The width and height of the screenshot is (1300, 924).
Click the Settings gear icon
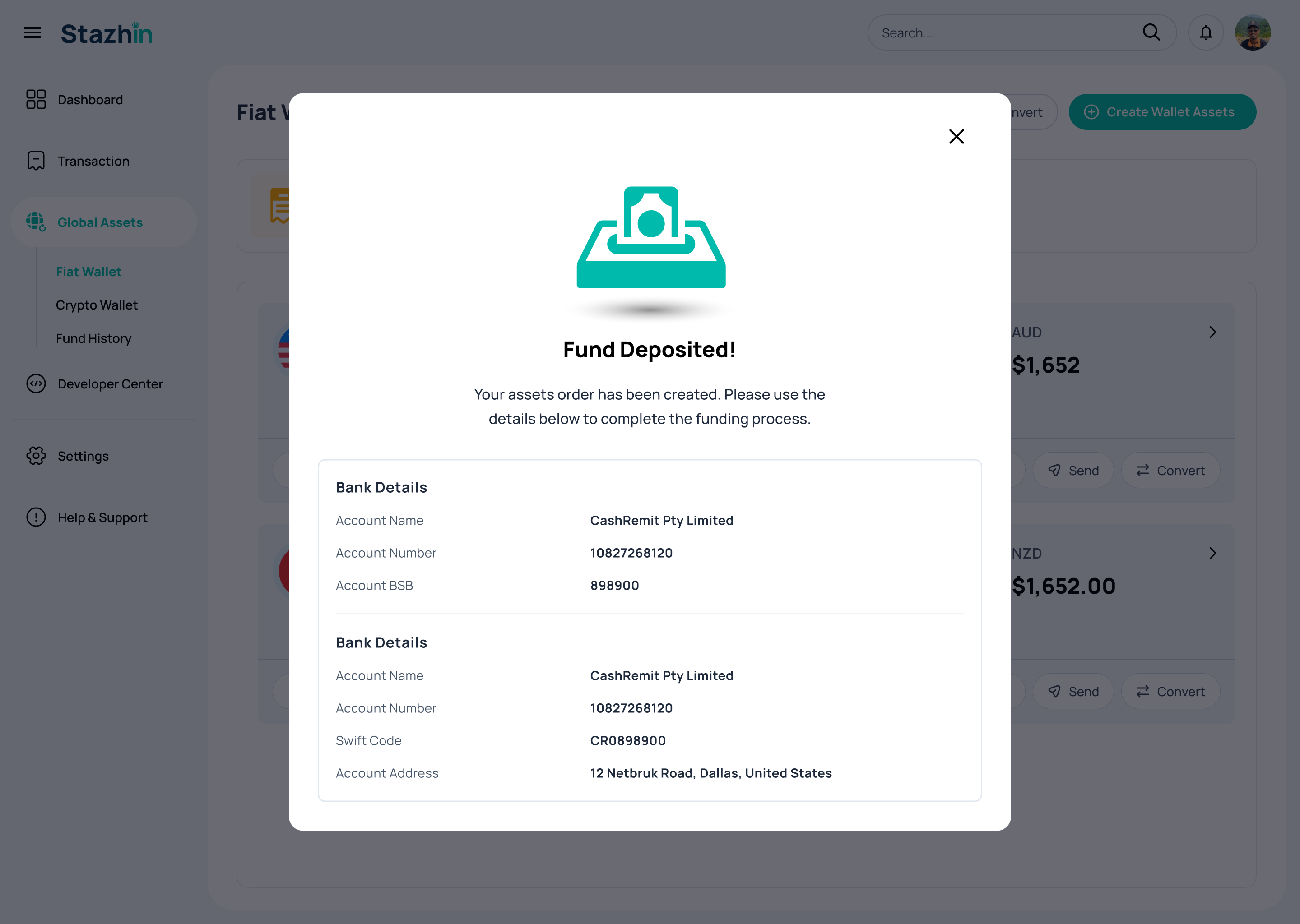tap(36, 456)
